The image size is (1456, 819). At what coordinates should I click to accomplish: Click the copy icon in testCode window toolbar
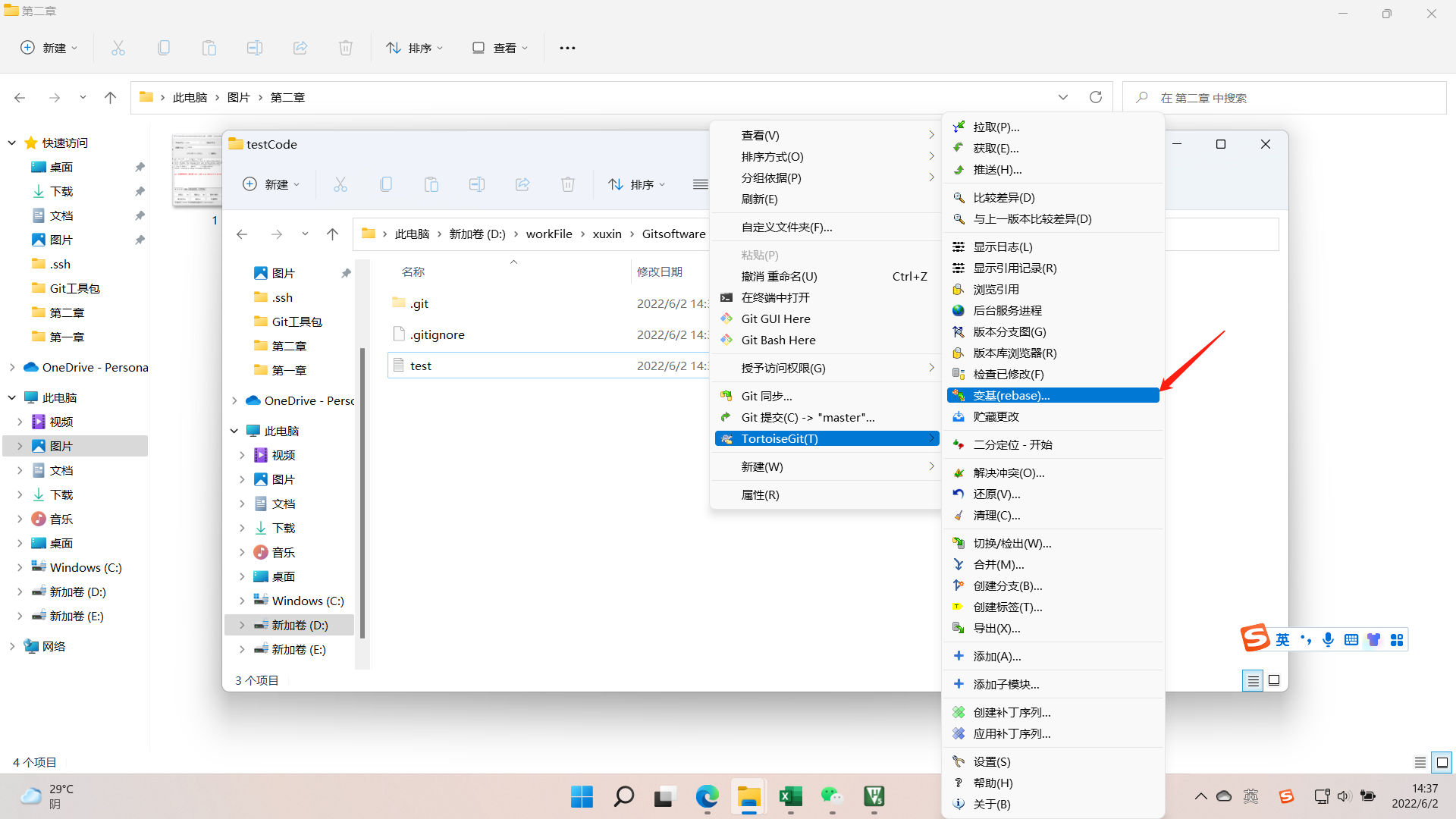point(386,184)
